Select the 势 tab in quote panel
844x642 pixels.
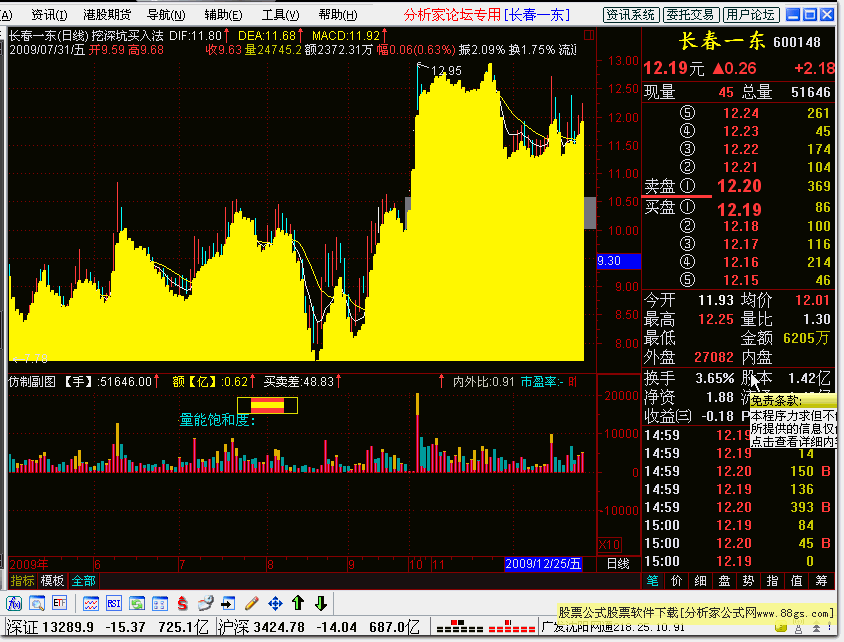(x=748, y=581)
